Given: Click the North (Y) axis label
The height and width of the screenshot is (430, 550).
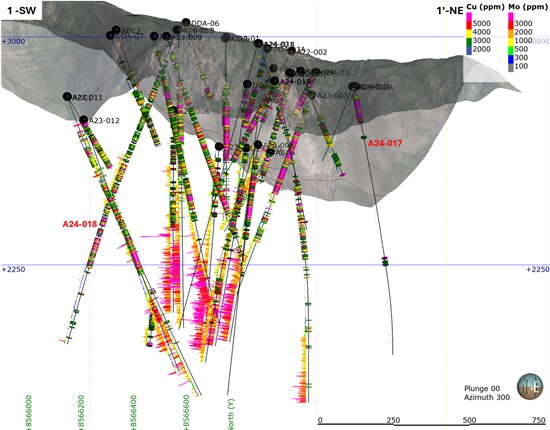Looking at the screenshot, I should click(x=231, y=414).
